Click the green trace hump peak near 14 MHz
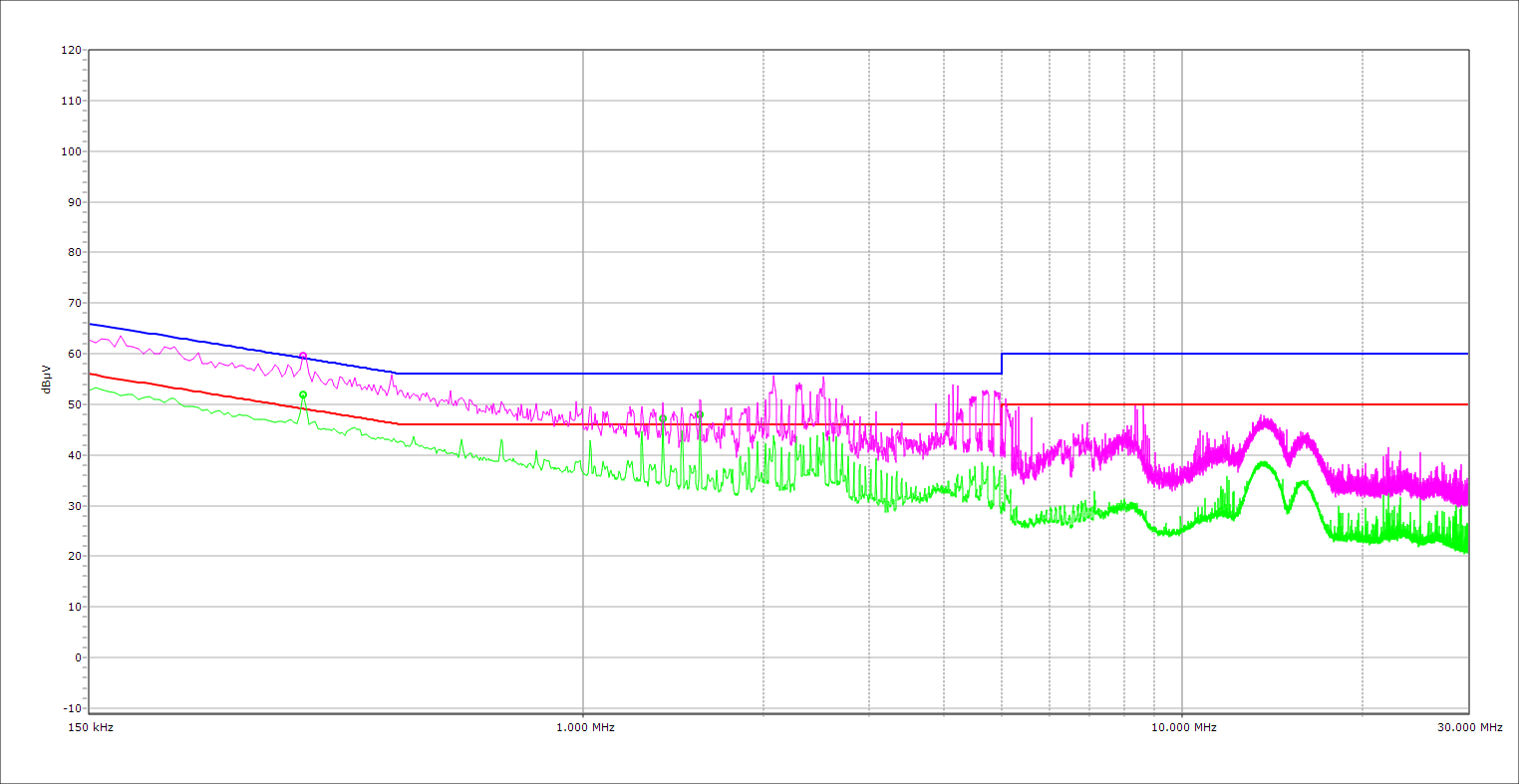This screenshot has width=1519, height=784. pyautogui.click(x=1263, y=462)
